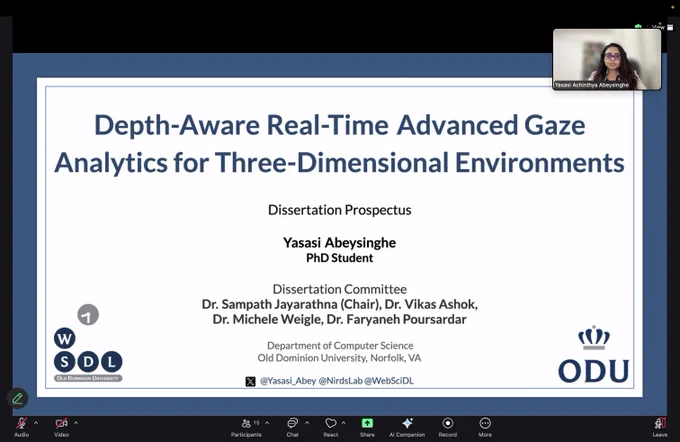The height and width of the screenshot is (442, 680).
Task: Select Yasasi Achinthya Abeysinghe's video thumbnail
Action: click(x=607, y=59)
